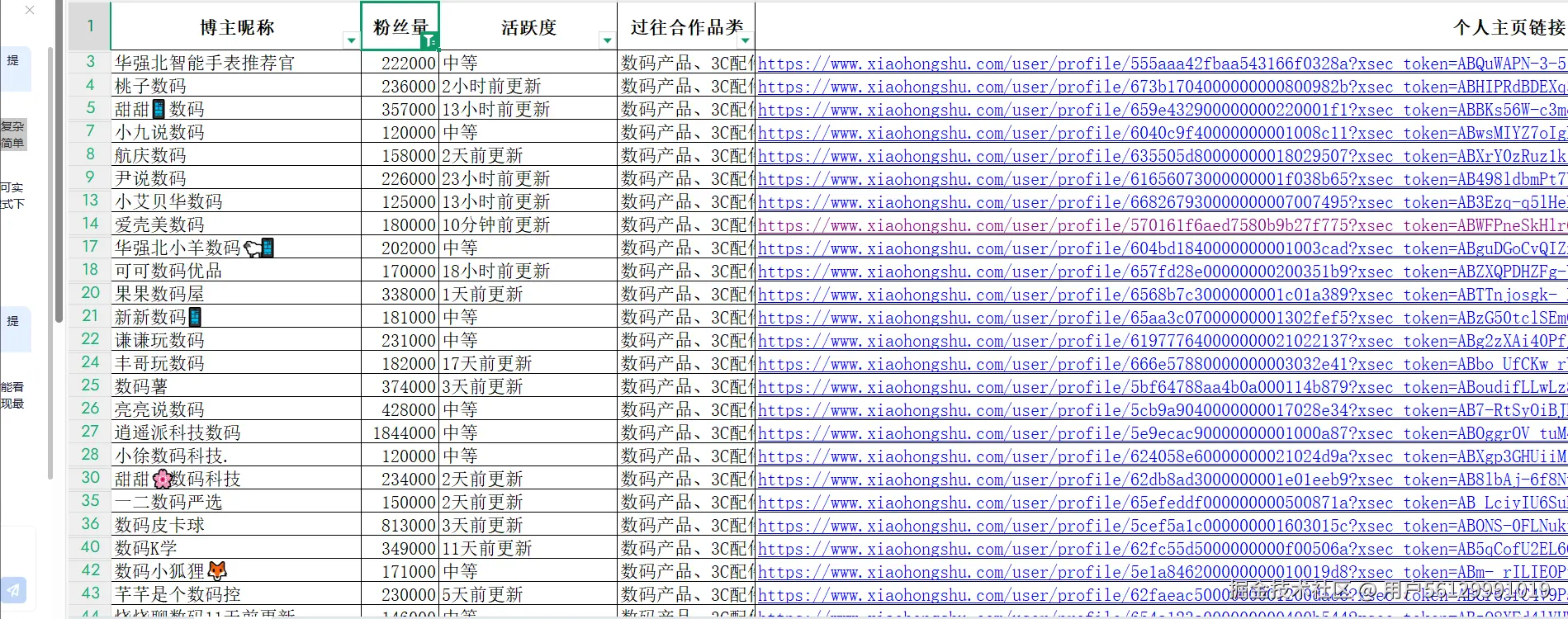Open profile link in 桃子数码 row
The width and height of the screenshot is (1568, 619).
click(x=1162, y=86)
